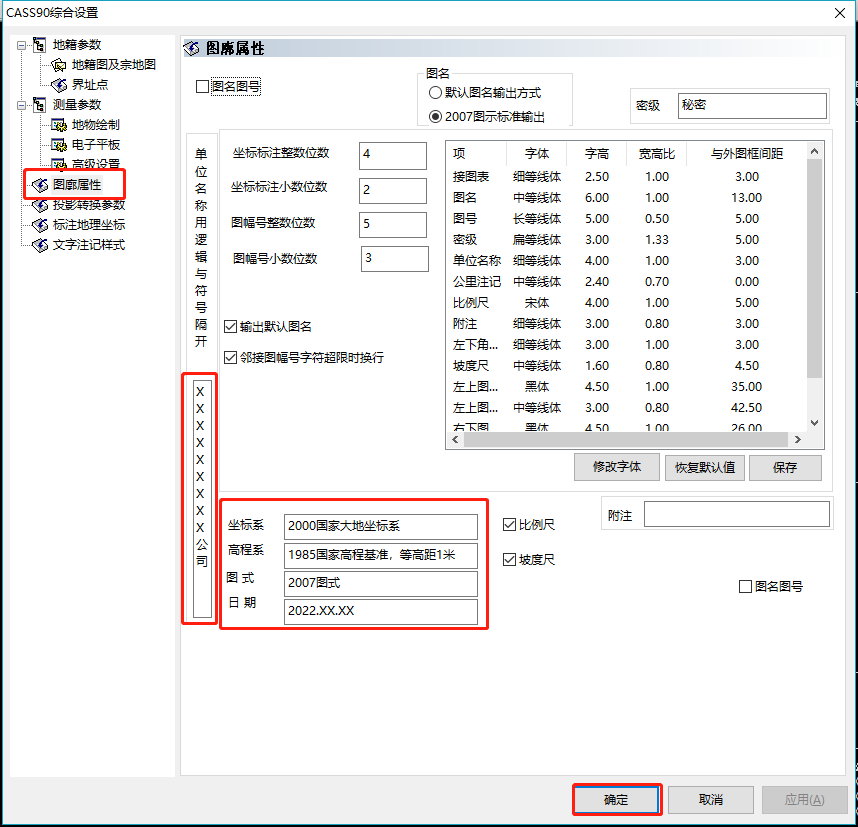Select the 地物绘制 gear icon
This screenshot has width=858, height=827.
click(58, 124)
